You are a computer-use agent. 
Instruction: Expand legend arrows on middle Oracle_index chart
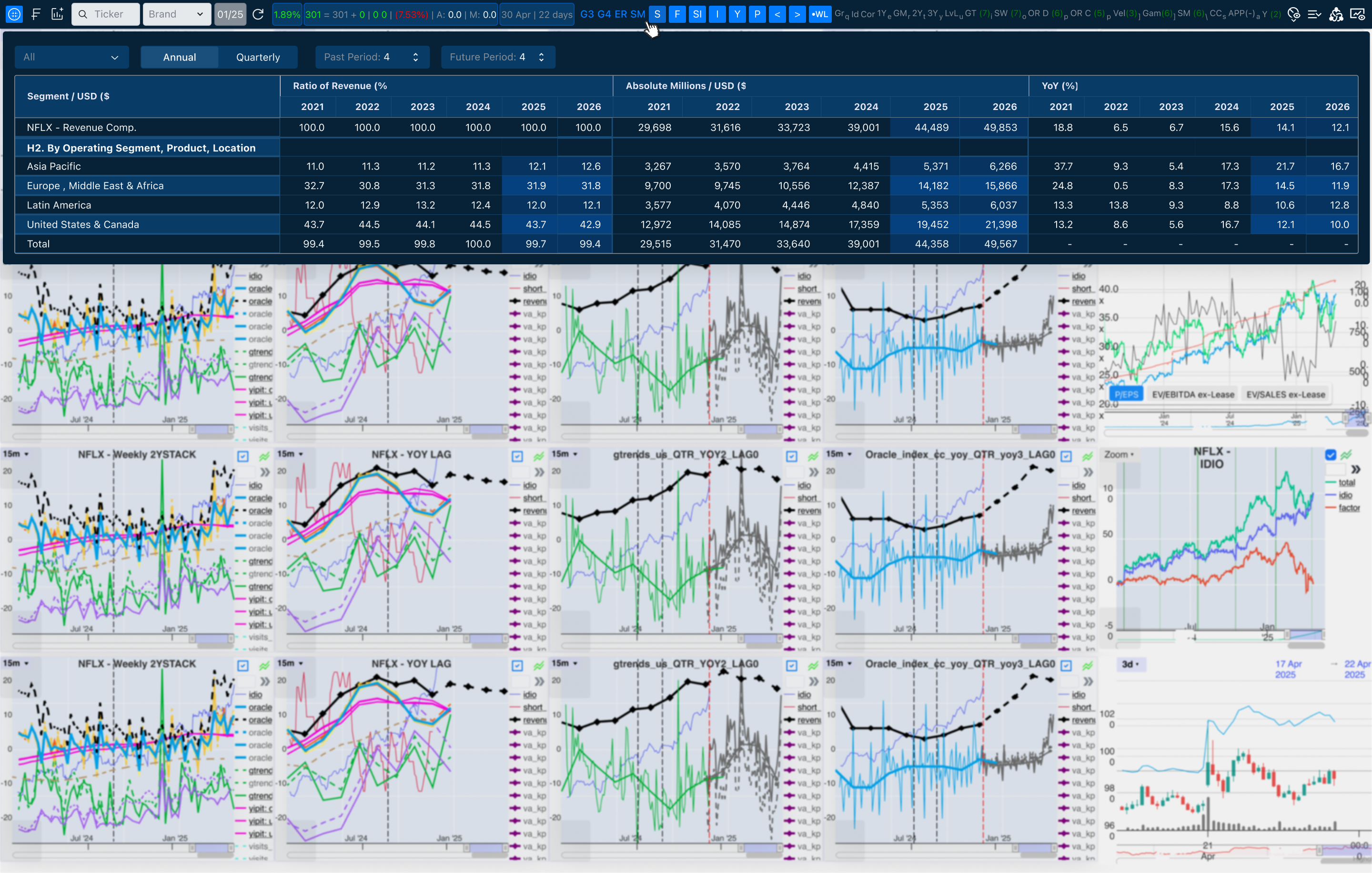1088,472
